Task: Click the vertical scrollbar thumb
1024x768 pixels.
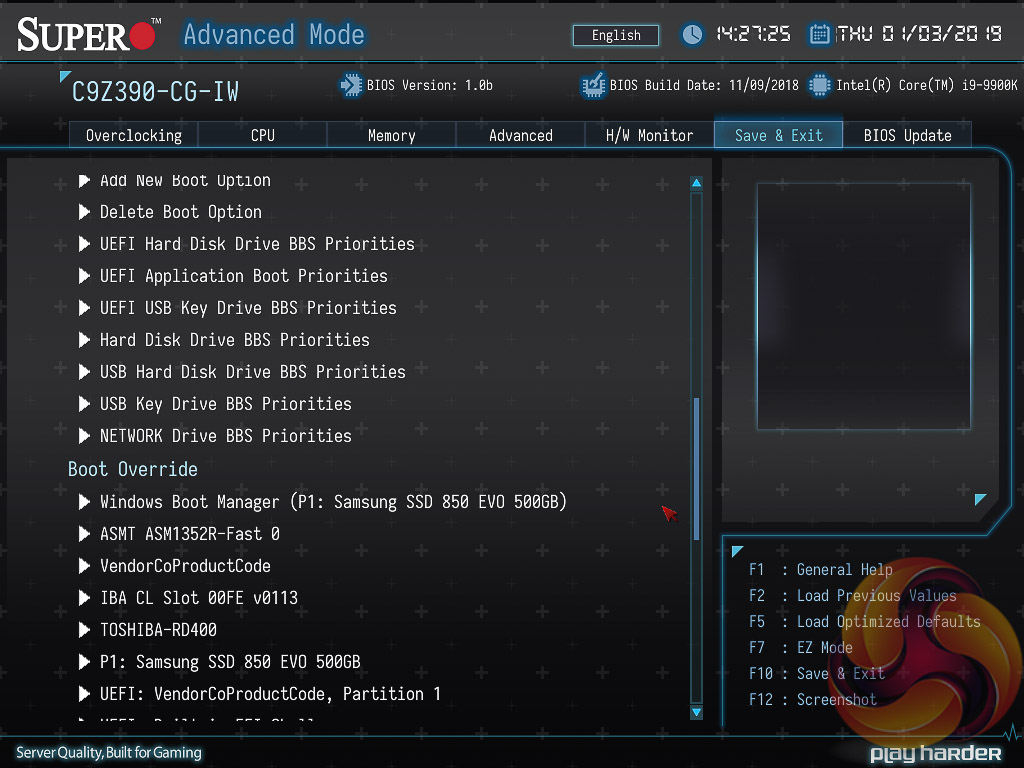Action: (696, 470)
